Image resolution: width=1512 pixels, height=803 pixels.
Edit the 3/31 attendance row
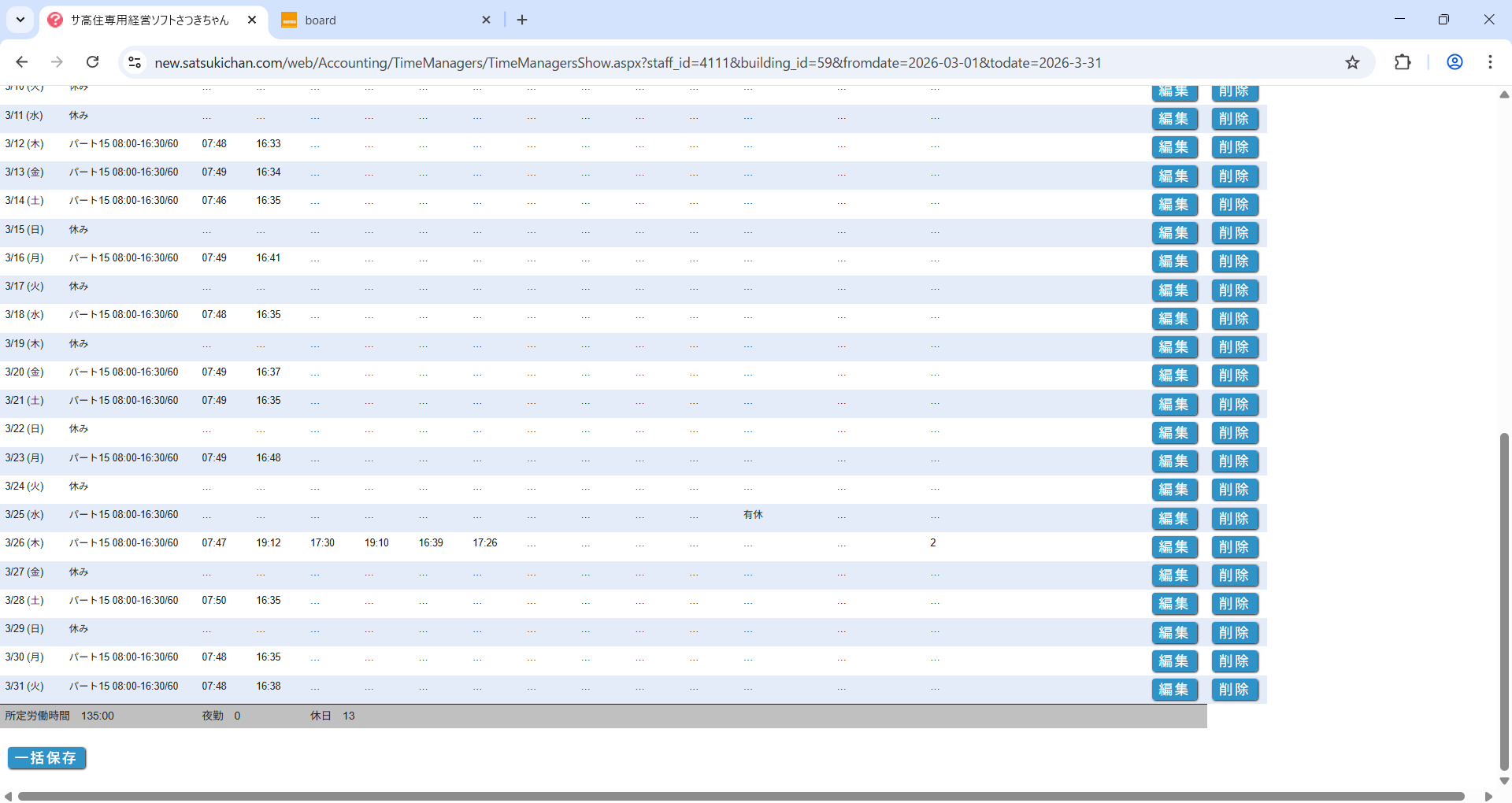tap(1174, 690)
